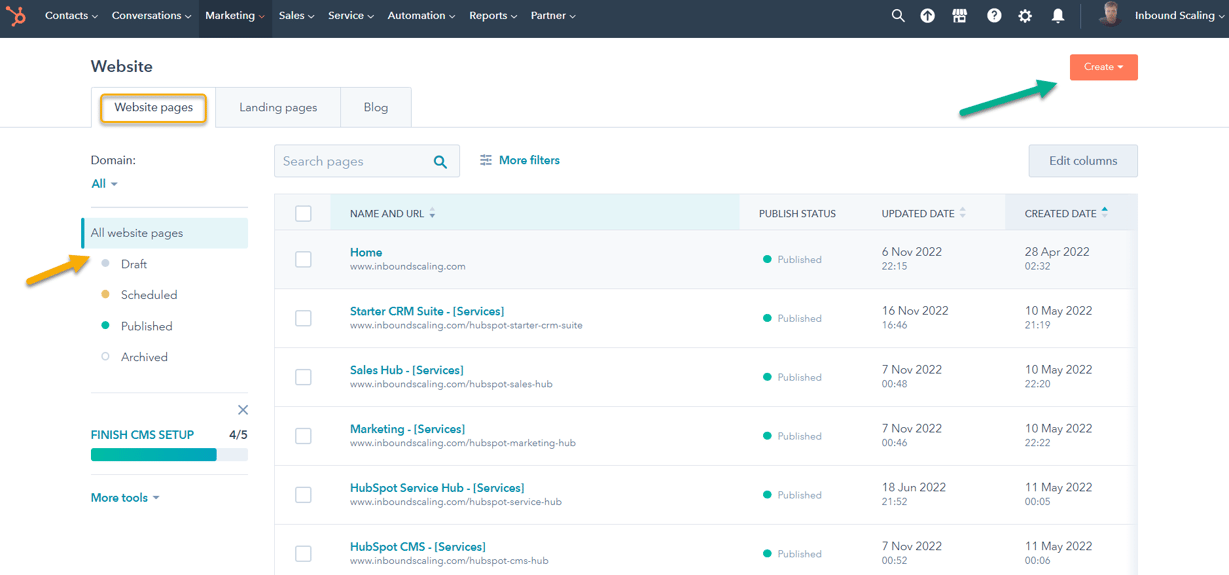Open settings gear icon

click(1025, 16)
